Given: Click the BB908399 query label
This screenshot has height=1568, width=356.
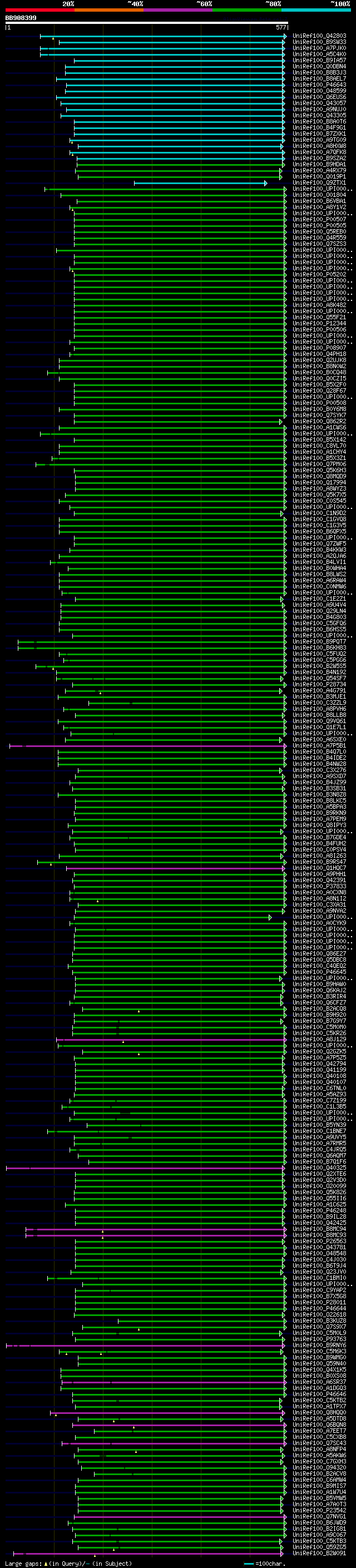Looking at the screenshot, I should point(21,18).
